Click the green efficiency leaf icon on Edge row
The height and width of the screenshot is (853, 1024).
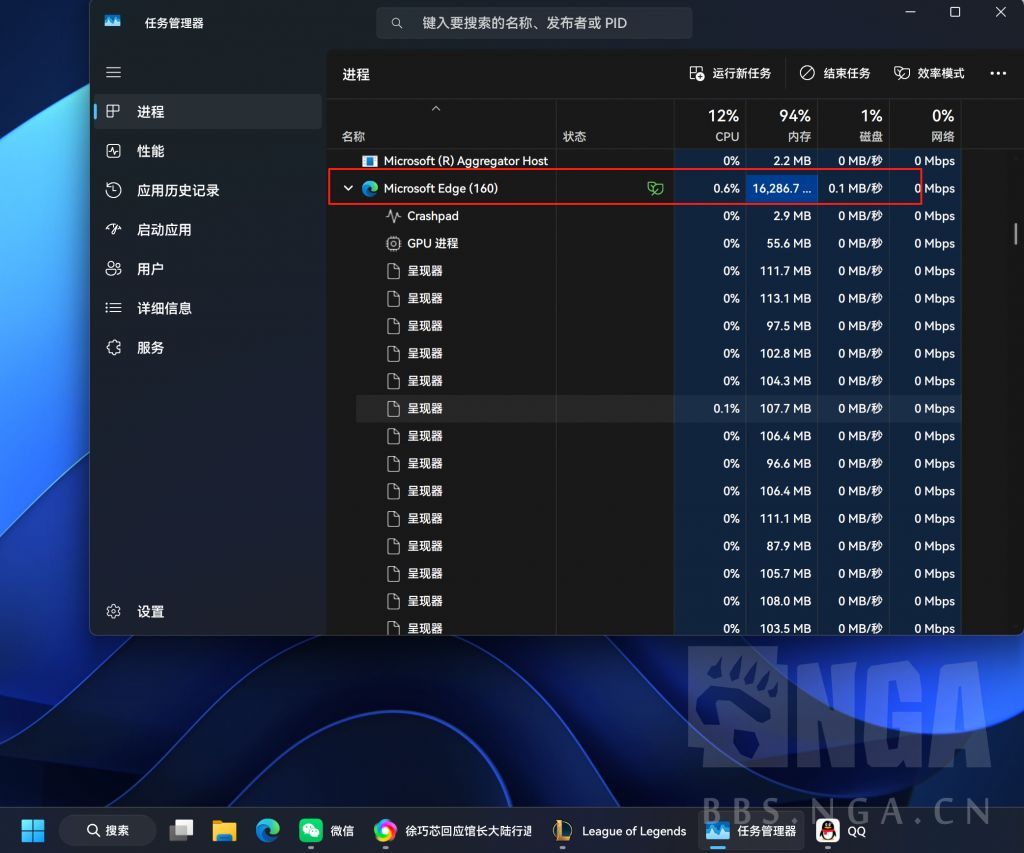point(655,188)
